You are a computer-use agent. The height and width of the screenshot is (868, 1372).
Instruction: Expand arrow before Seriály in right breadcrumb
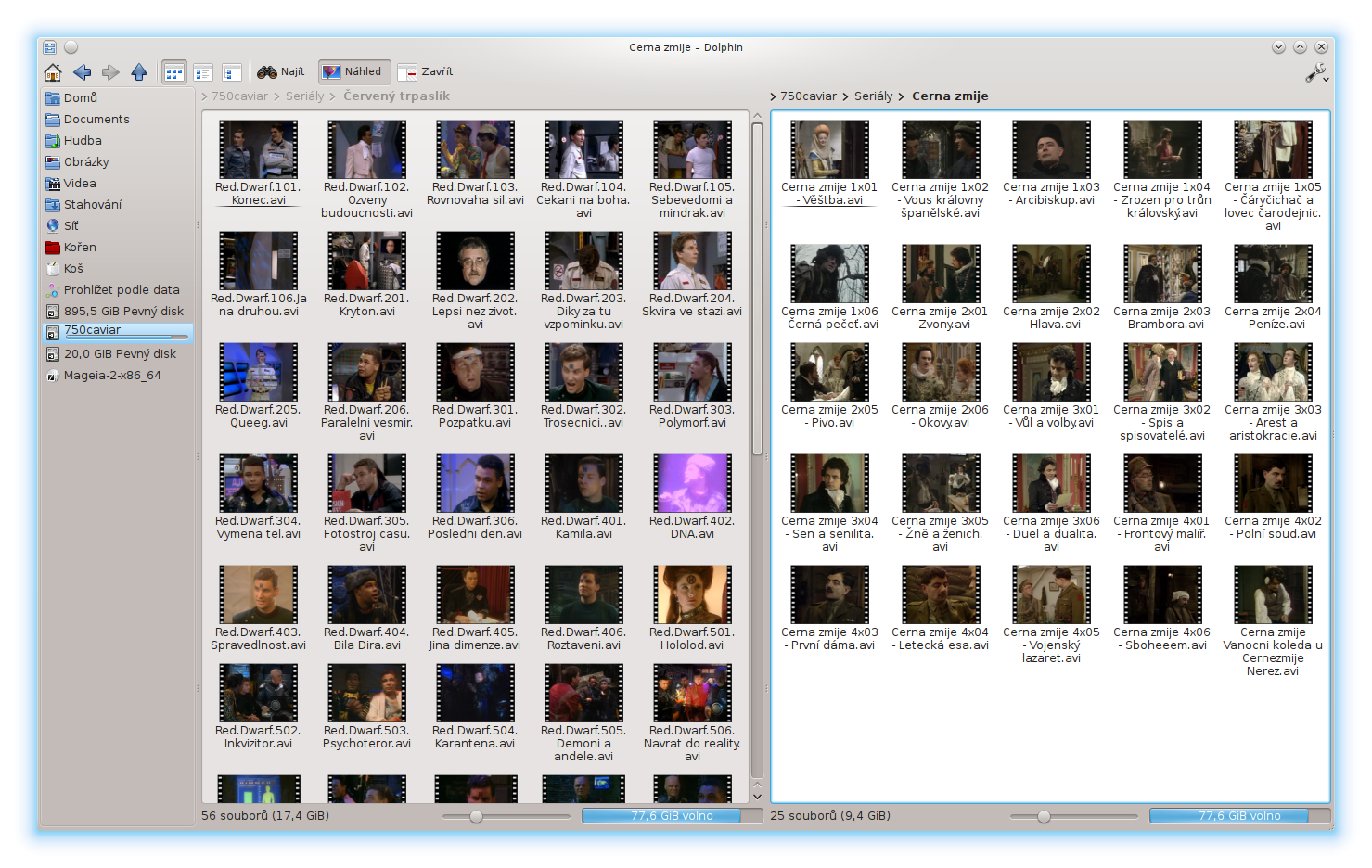[x=845, y=96]
